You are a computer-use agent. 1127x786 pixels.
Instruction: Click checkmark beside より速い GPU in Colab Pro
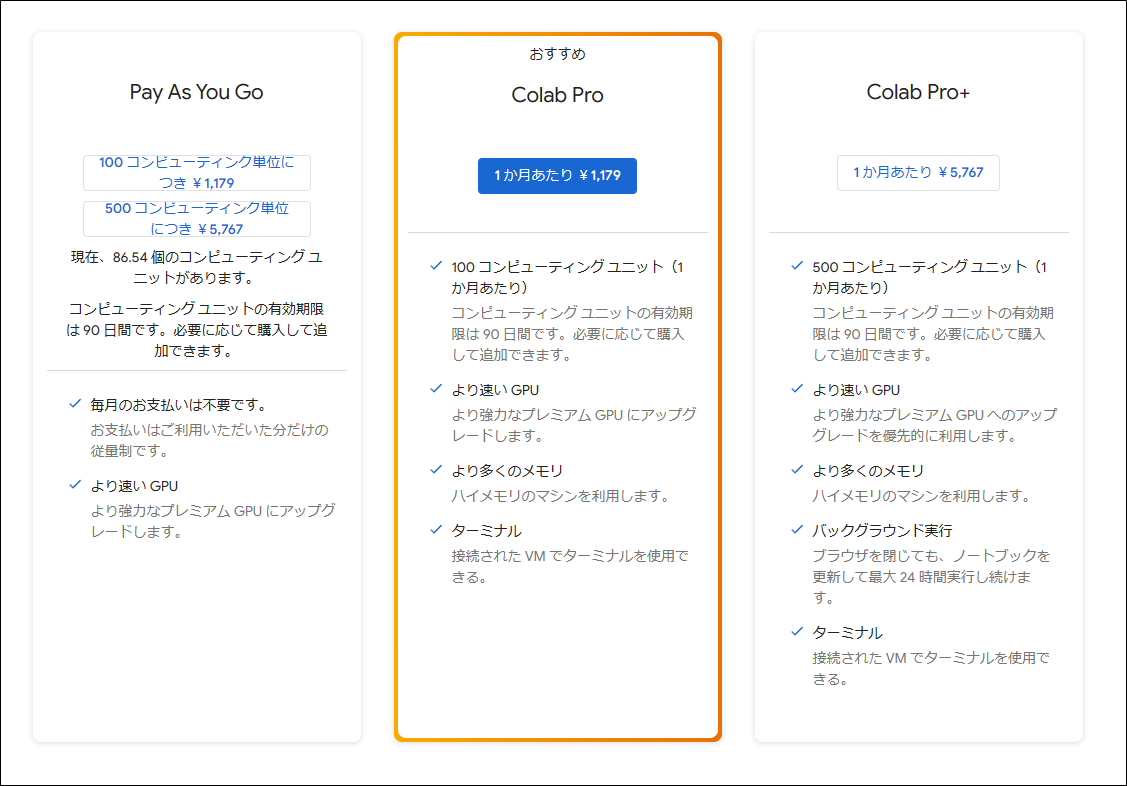coord(436,389)
